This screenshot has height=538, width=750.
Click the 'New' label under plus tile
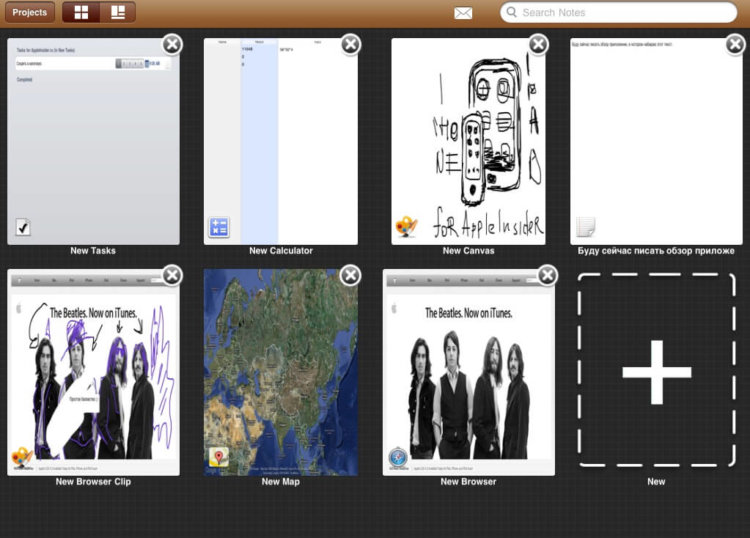[656, 482]
